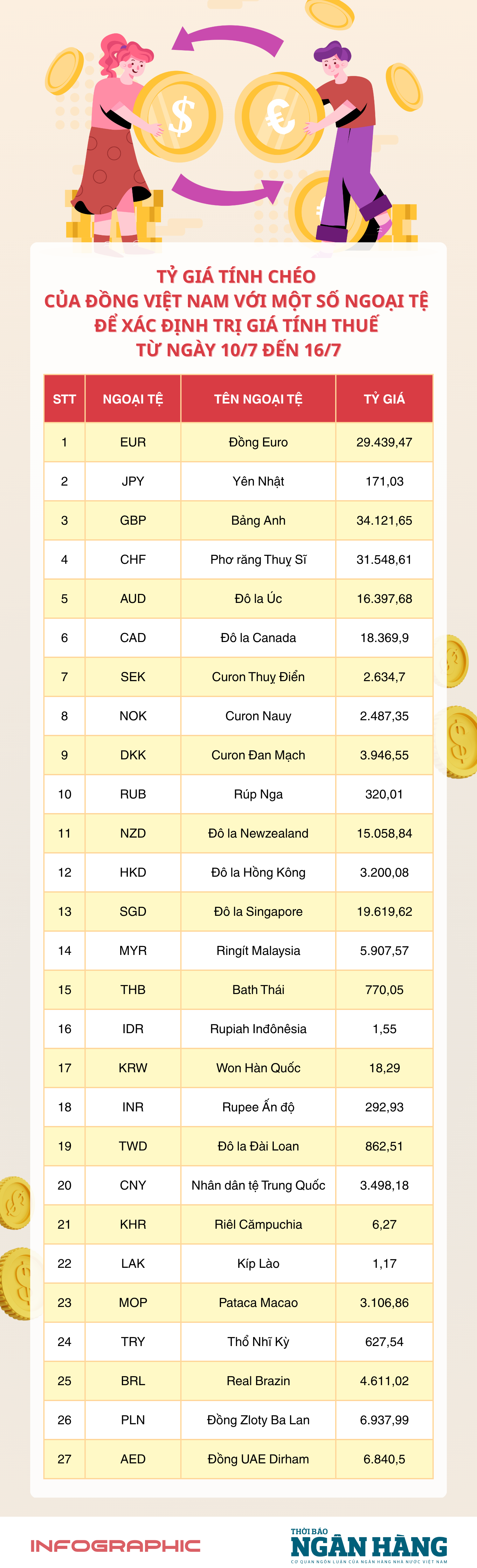Click the Nhân dân tệ Trung Quốc cell
This screenshot has height=1568, width=477.
click(x=258, y=1185)
